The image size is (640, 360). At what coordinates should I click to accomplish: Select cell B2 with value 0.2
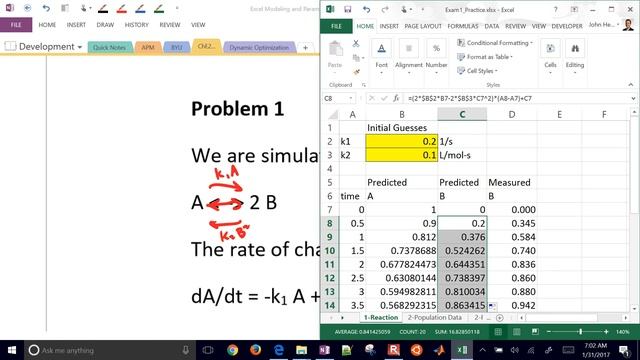click(x=402, y=142)
